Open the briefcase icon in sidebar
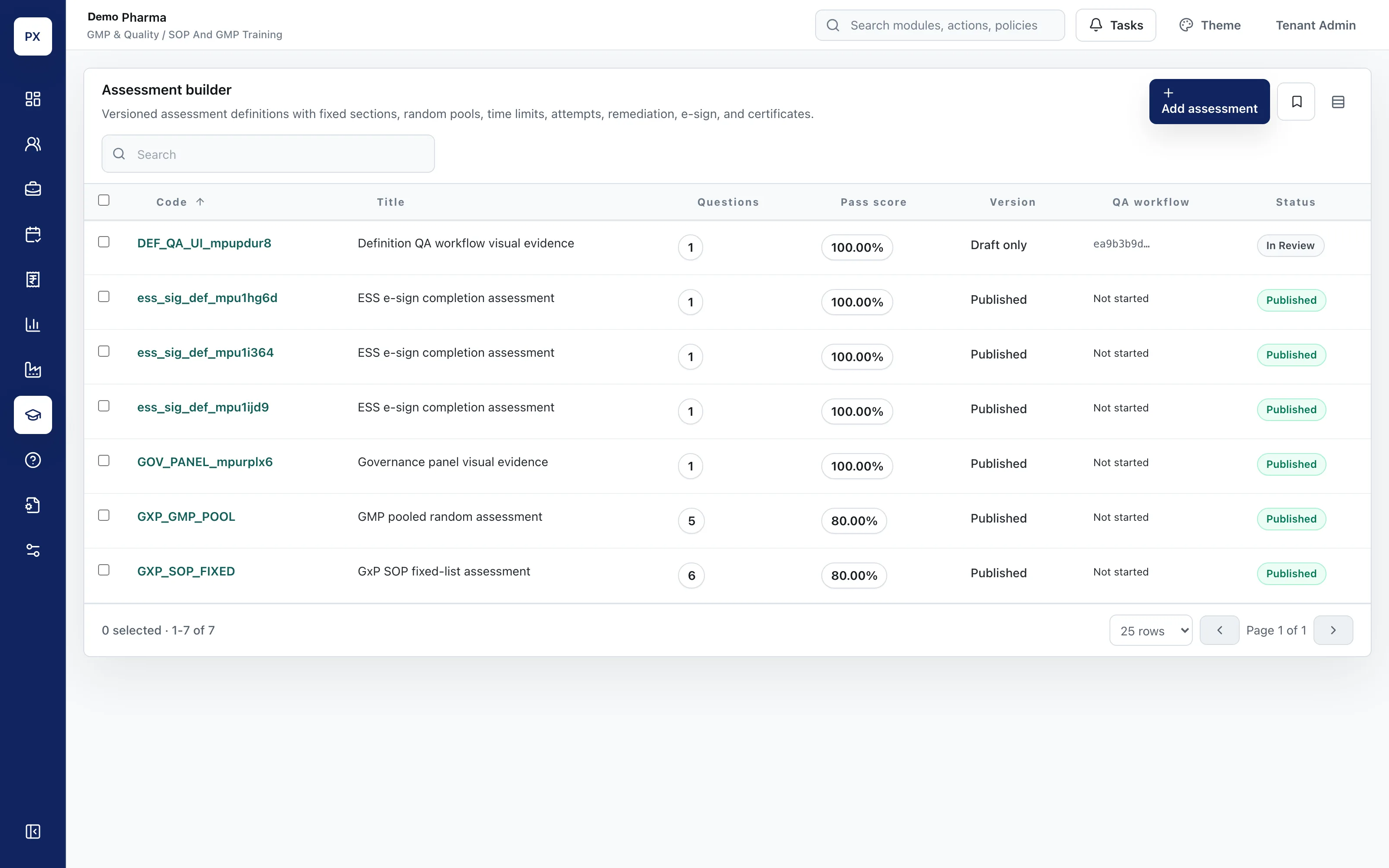This screenshot has height=868, width=1389. 33,189
